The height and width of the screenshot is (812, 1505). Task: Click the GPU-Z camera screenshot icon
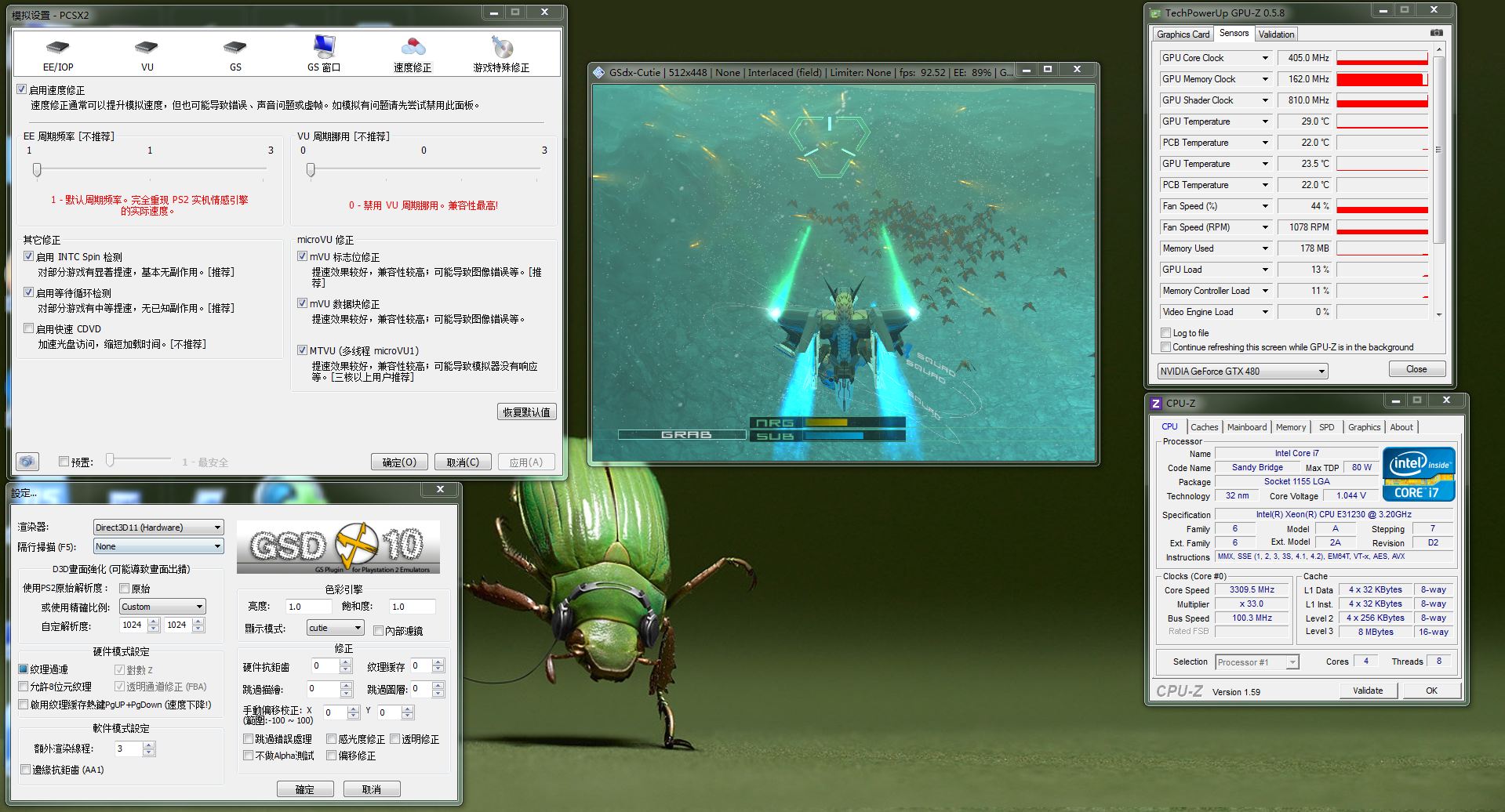tap(1436, 33)
